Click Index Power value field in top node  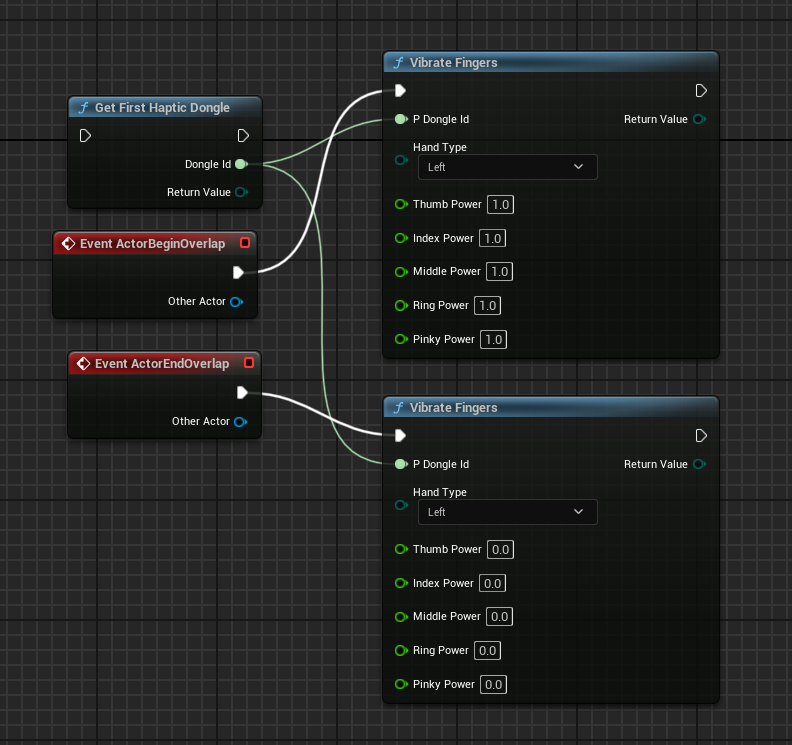493,238
